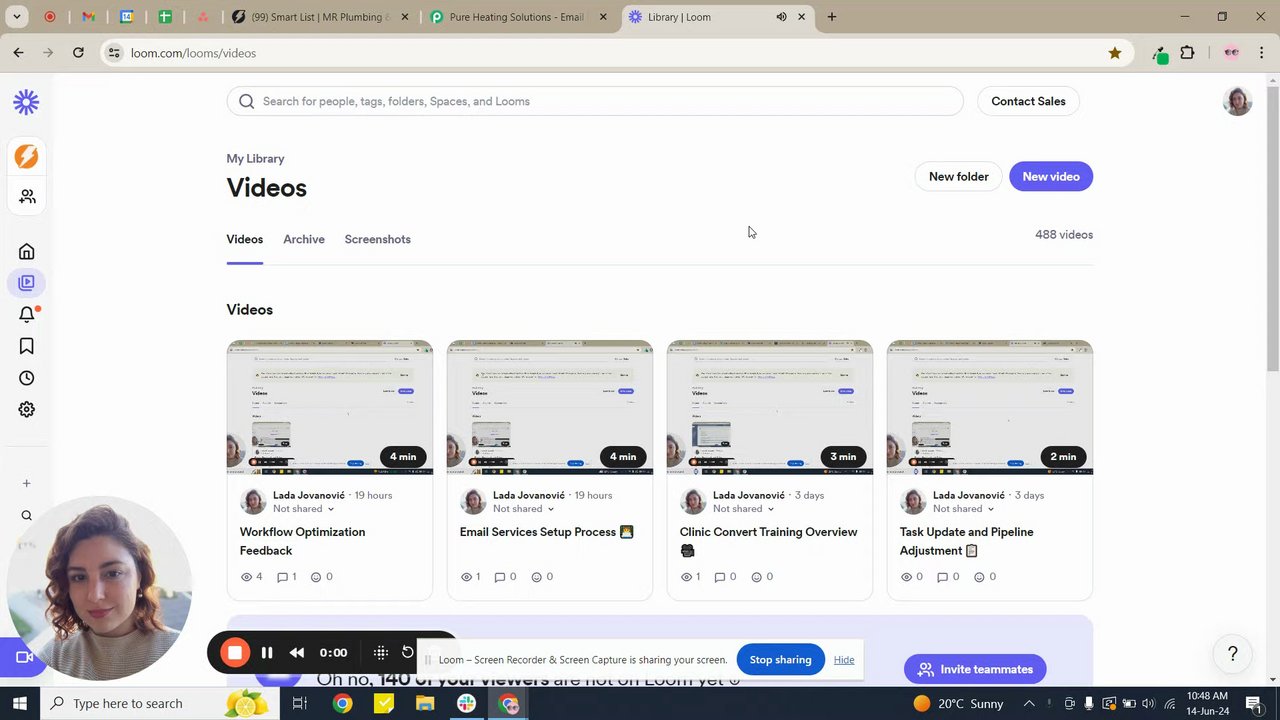Pause the Loom recording
This screenshot has height=720, width=1280.
267,653
